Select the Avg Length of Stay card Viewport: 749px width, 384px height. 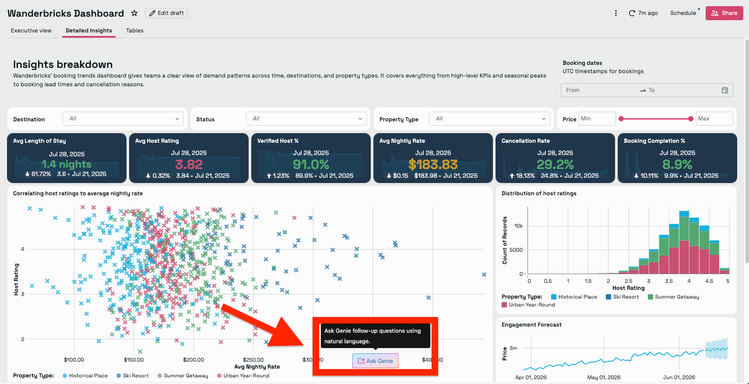[67, 158]
